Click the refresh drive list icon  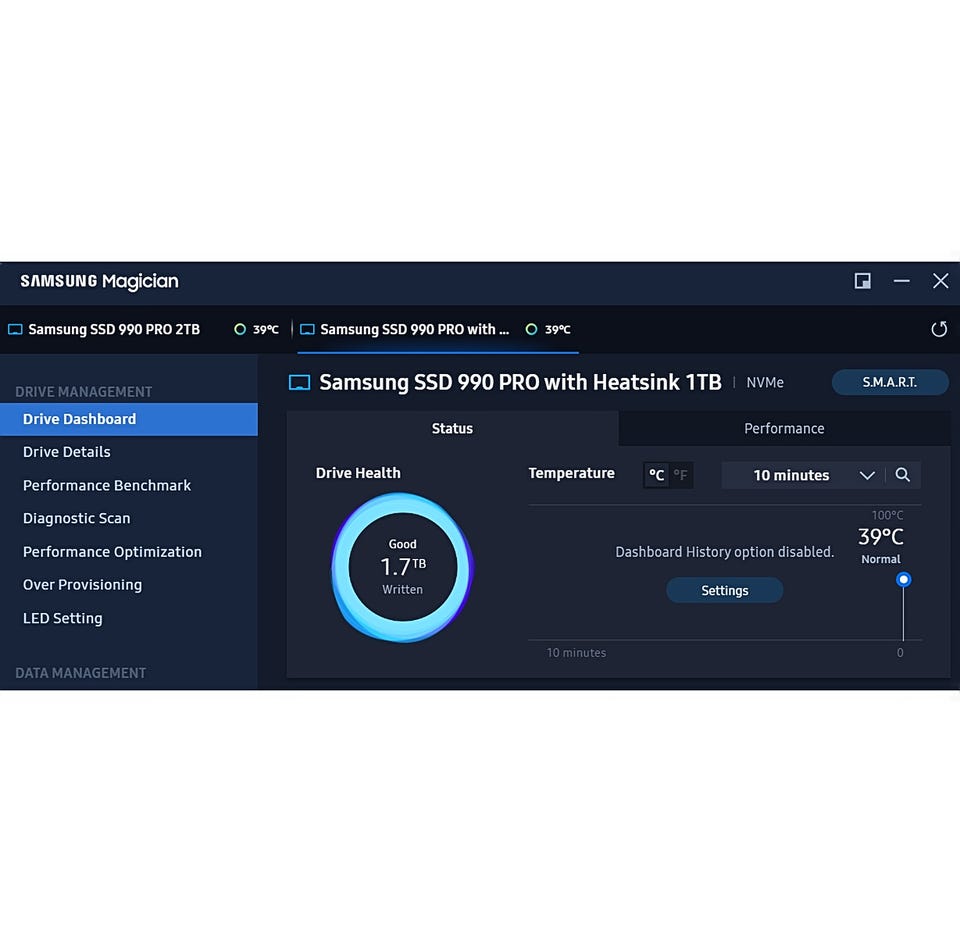[939, 329]
